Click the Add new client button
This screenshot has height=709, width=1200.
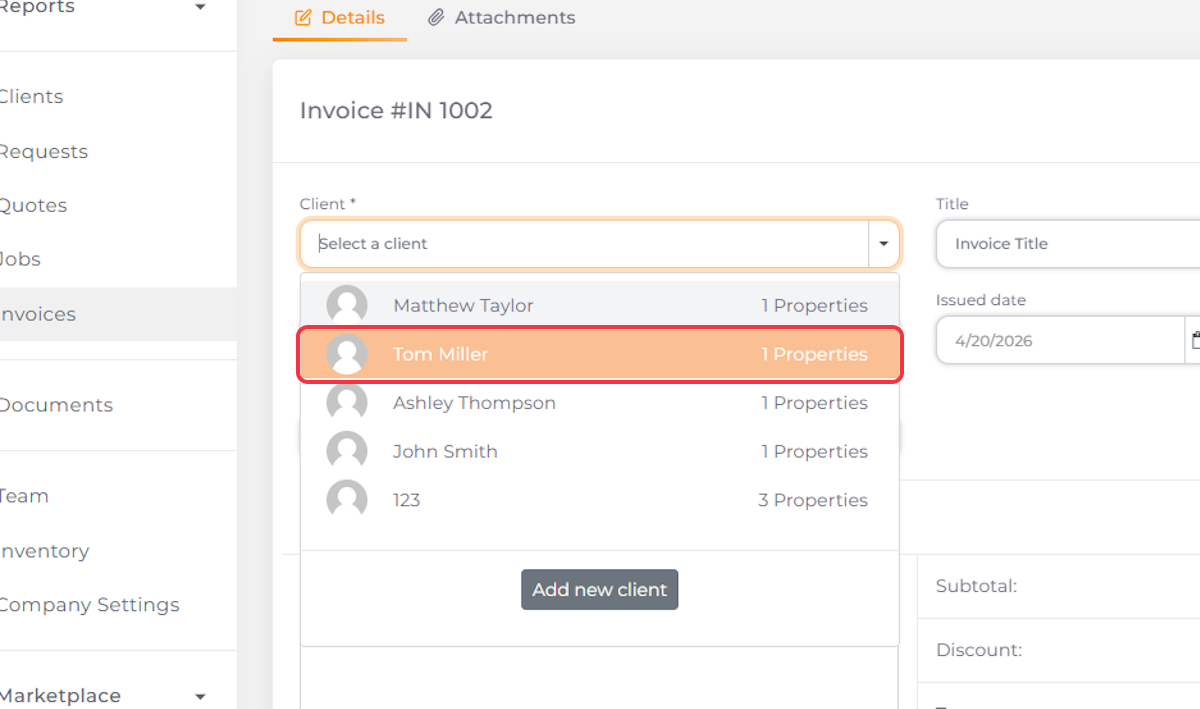[x=599, y=590]
